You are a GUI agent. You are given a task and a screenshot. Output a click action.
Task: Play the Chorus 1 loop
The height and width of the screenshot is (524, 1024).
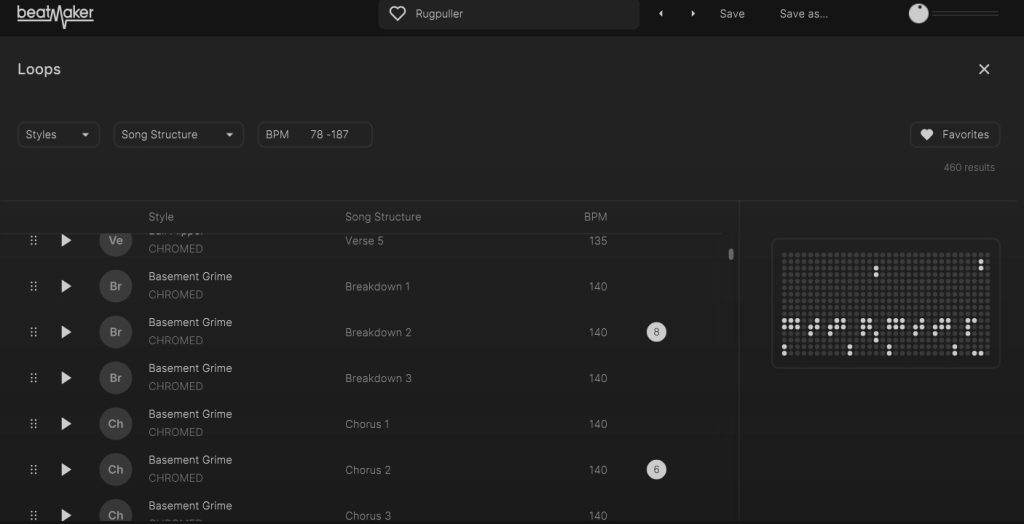(66, 424)
